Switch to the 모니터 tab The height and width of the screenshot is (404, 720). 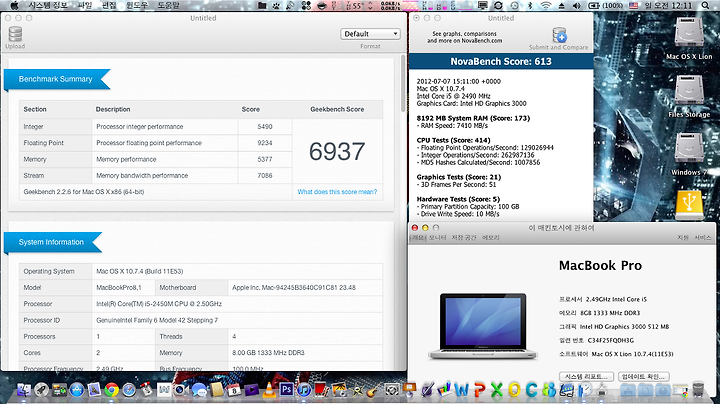pos(438,238)
